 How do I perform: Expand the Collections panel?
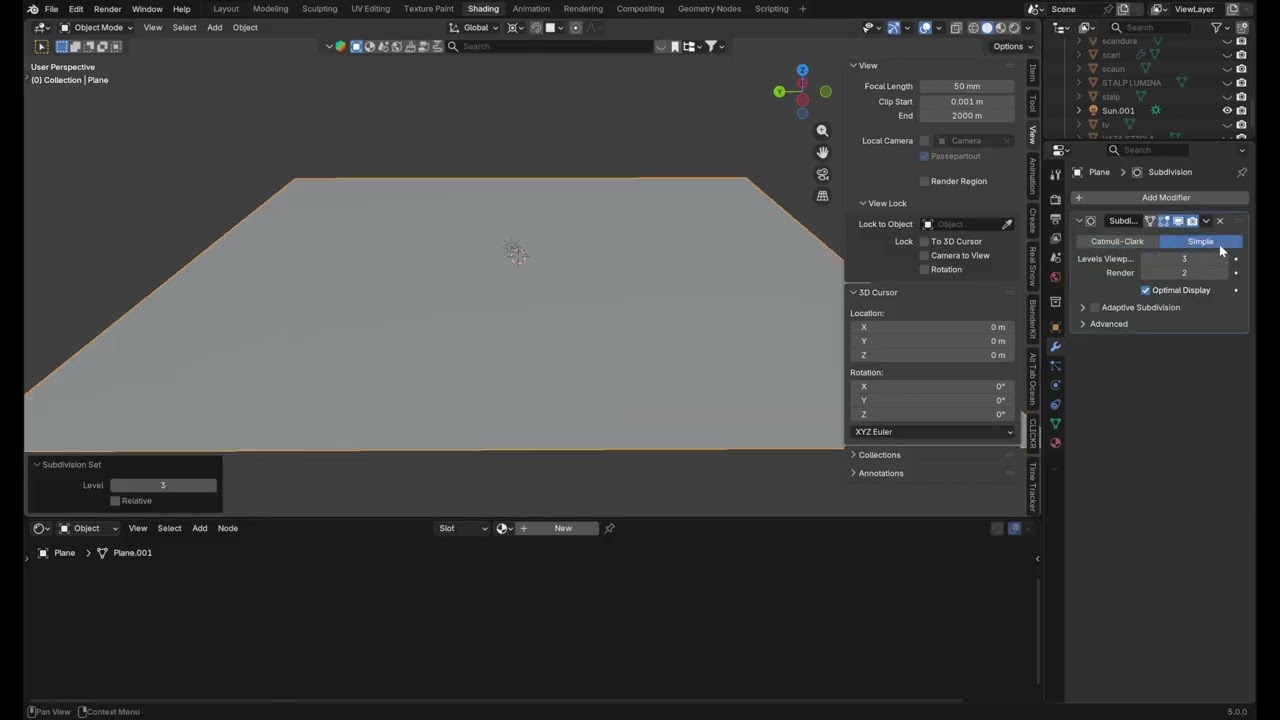pos(879,455)
